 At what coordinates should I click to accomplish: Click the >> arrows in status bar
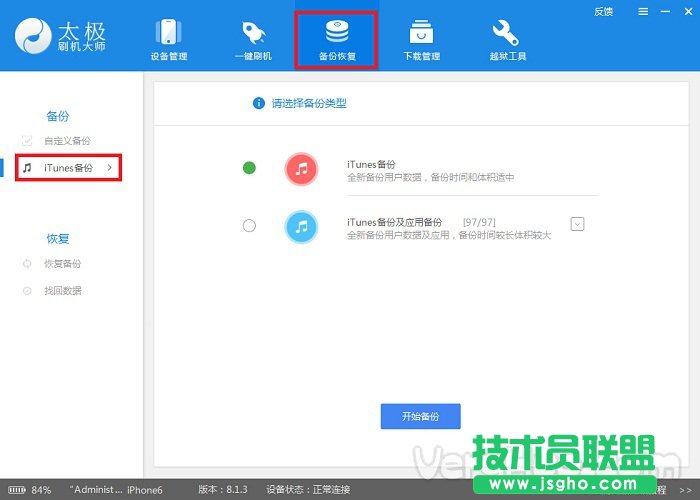[x=685, y=490]
